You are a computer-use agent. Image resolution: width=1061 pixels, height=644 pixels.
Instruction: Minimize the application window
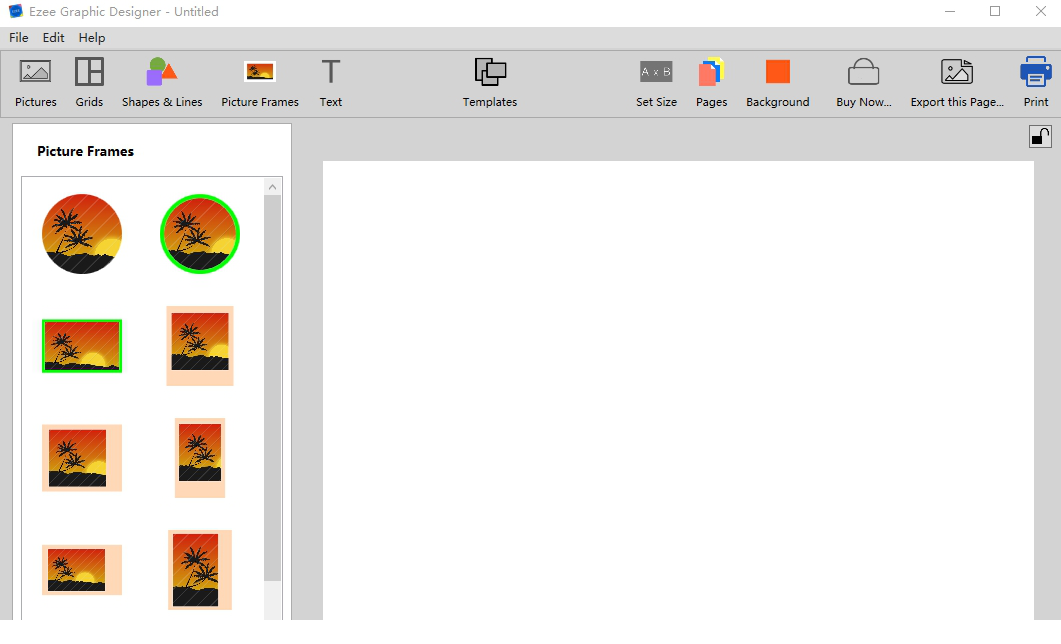pyautogui.click(x=950, y=12)
